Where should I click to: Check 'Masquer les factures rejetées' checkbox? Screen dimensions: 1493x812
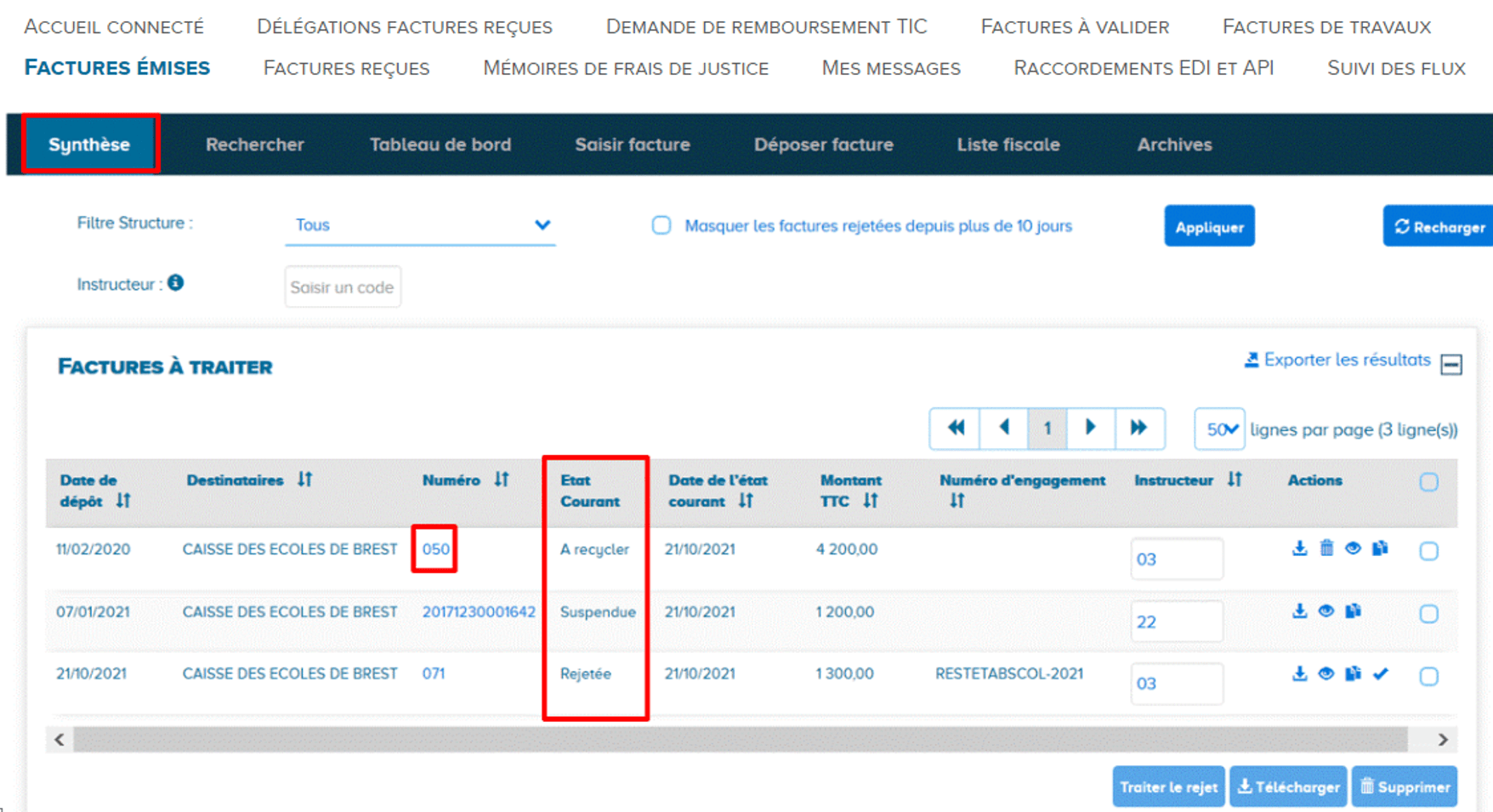(661, 226)
